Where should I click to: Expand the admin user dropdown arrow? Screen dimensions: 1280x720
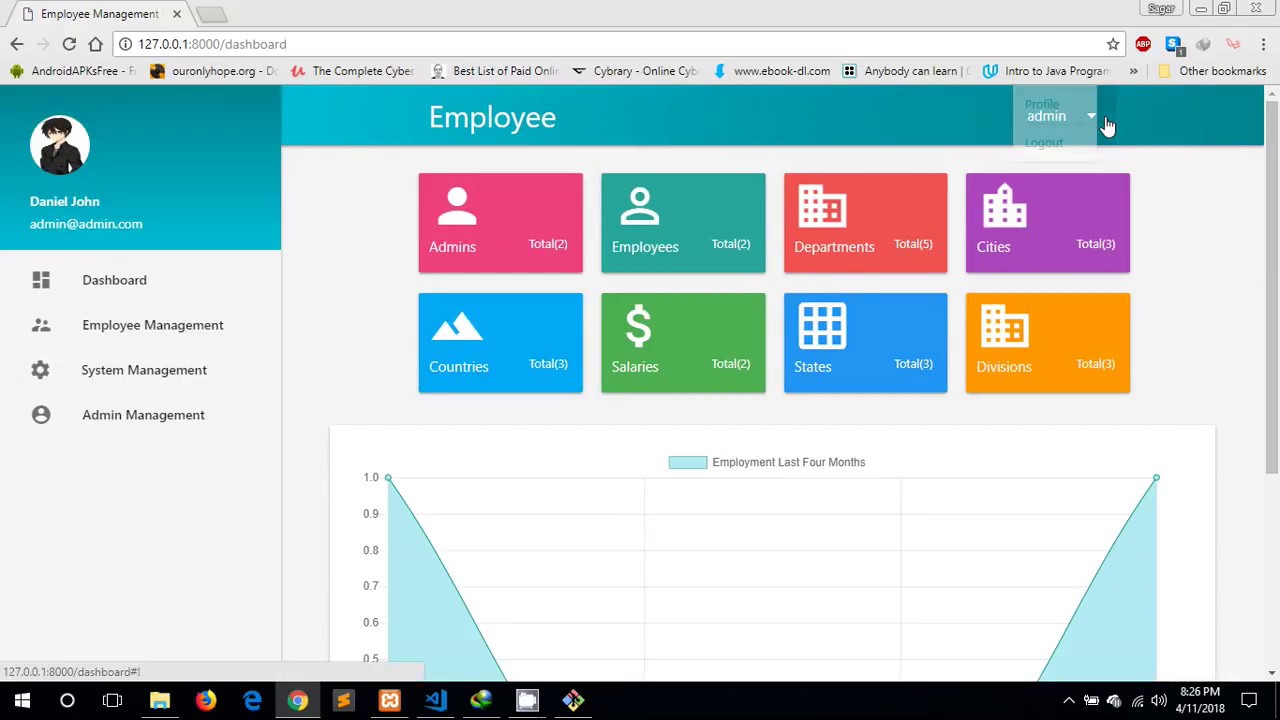(x=1091, y=116)
